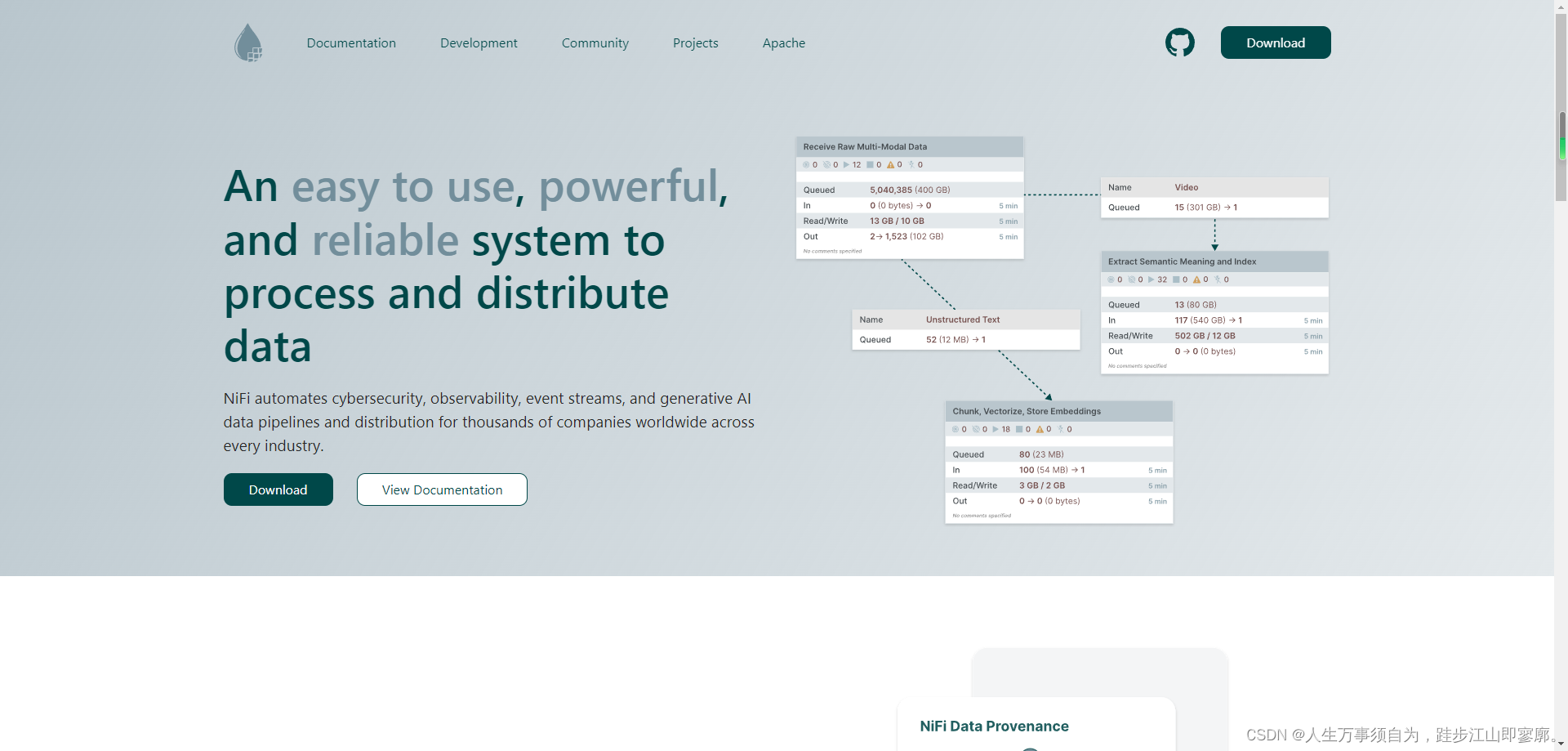This screenshot has height=751, width=1568.
Task: Click the 15 (301 GB) → 1 queued value
Action: pyautogui.click(x=1205, y=208)
